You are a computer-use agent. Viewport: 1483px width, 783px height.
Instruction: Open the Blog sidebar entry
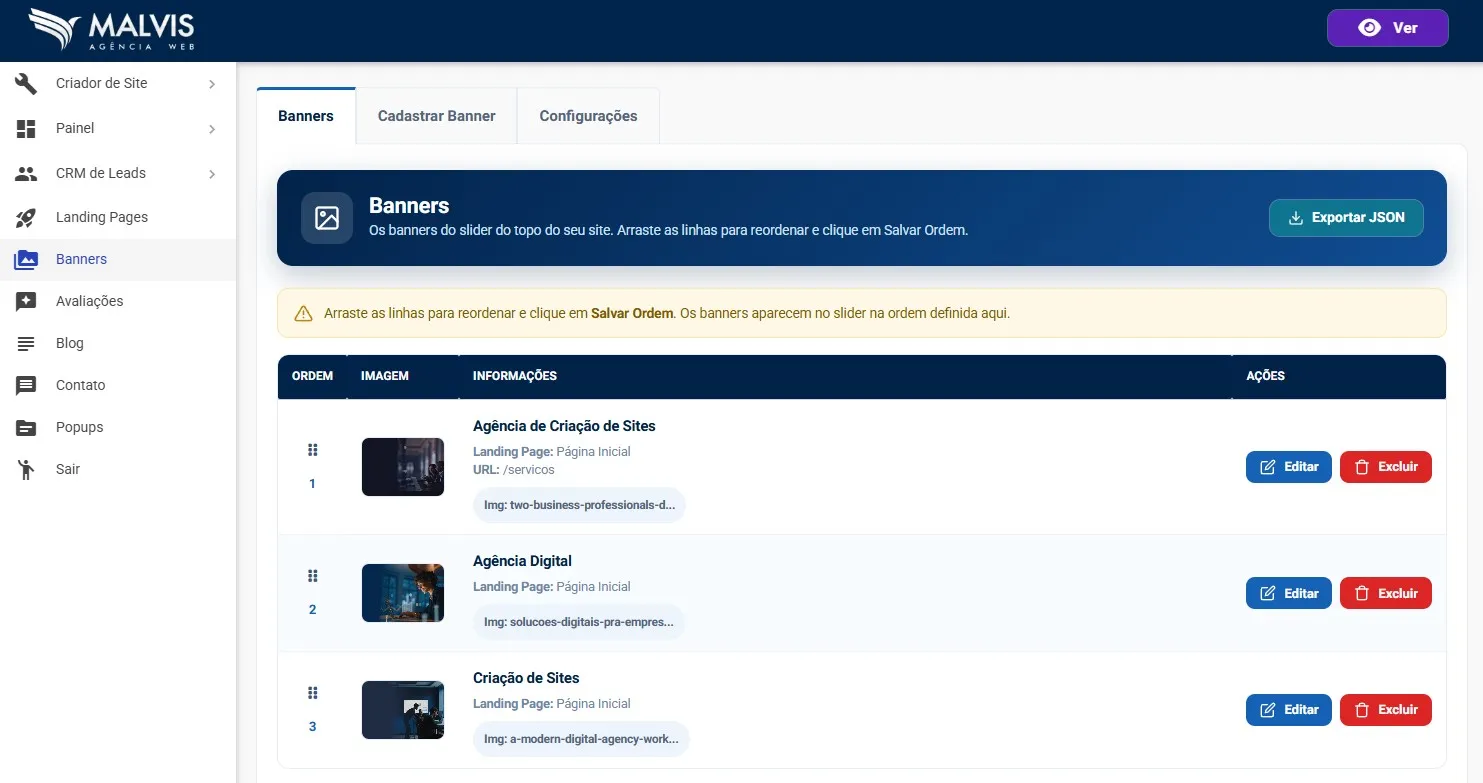(x=118, y=343)
